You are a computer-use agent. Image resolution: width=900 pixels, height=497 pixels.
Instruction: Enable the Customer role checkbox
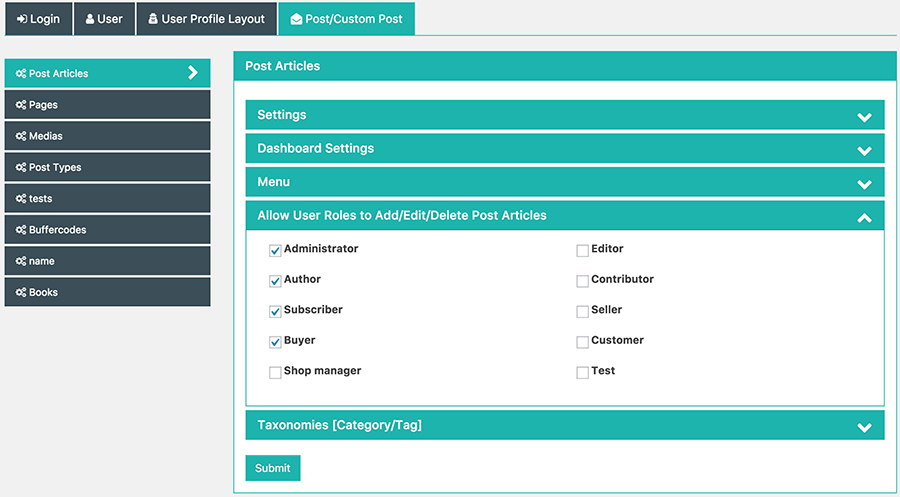(x=583, y=341)
